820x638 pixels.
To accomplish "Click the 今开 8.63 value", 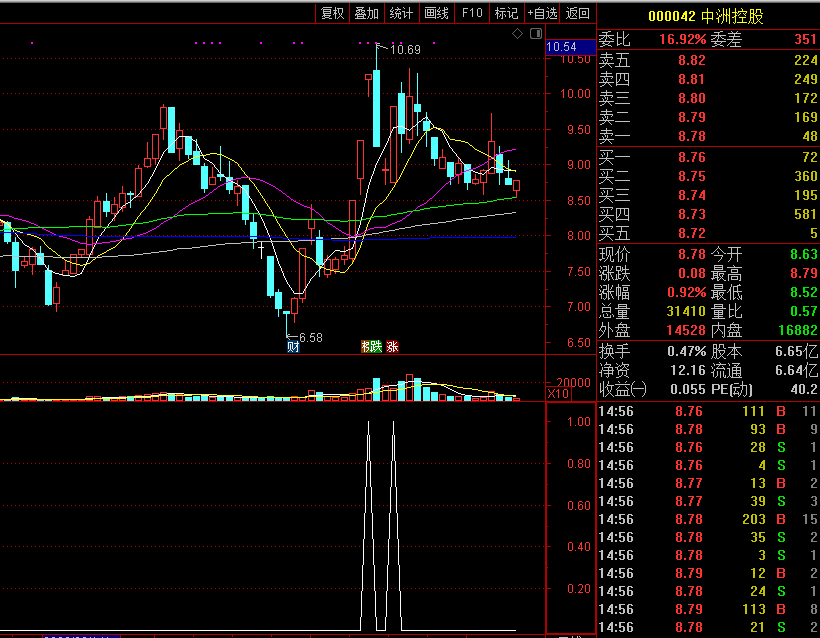I will pos(804,255).
